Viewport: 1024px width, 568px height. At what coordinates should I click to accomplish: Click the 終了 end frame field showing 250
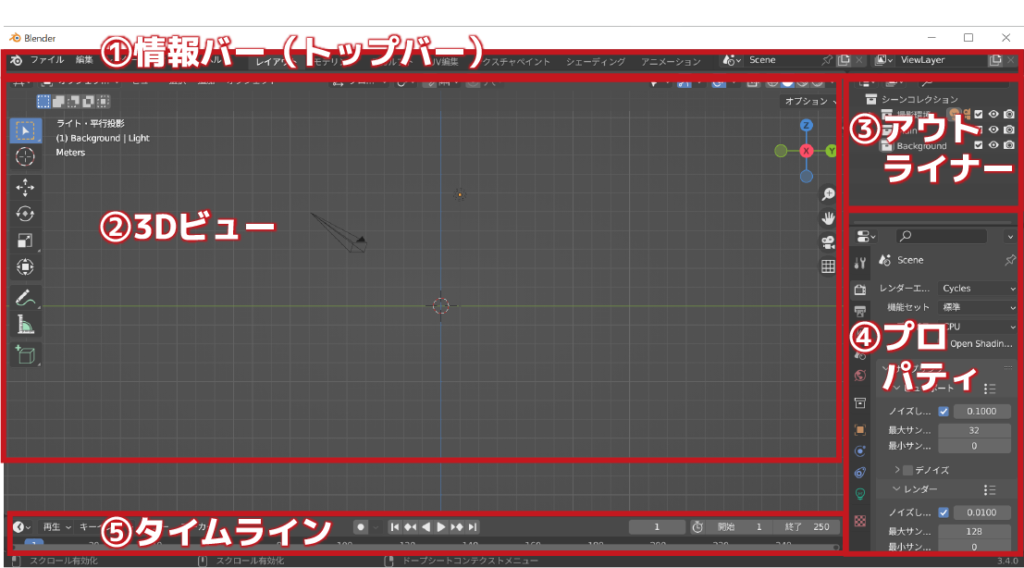point(806,527)
